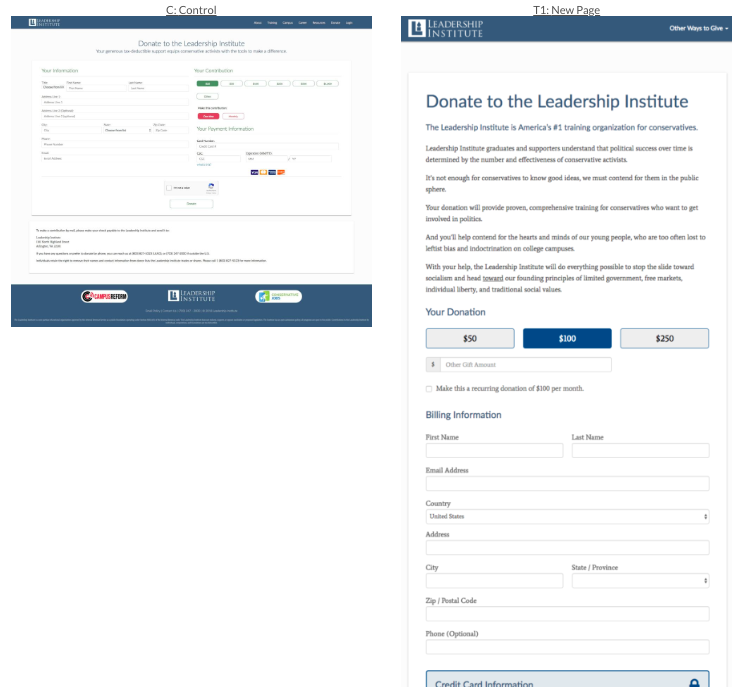
Task: Click the City field in New Page
Action: click(x=495, y=581)
